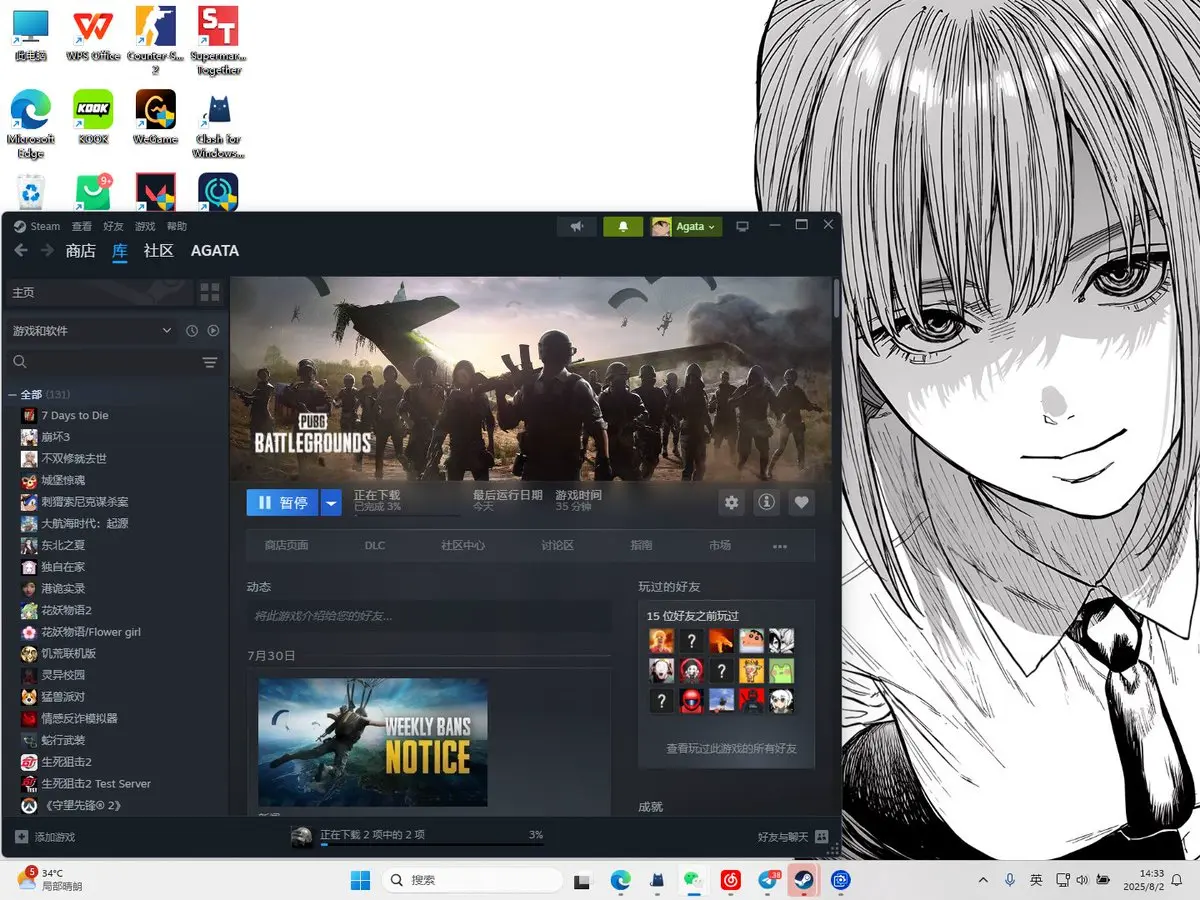This screenshot has width=1200, height=900.
Task: Open Windows Start menu
Action: click(360, 880)
